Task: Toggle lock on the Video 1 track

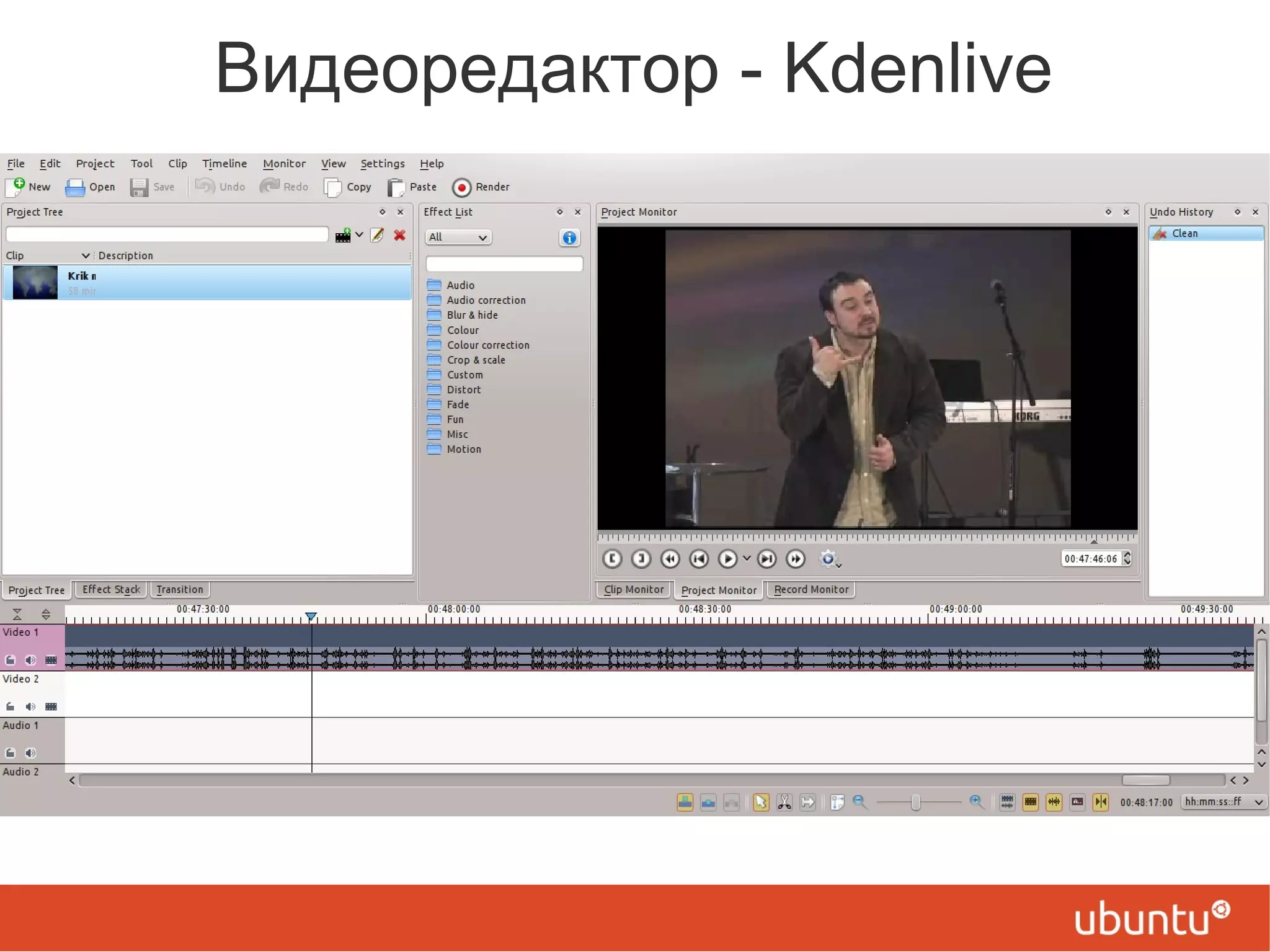Action: [x=10, y=660]
